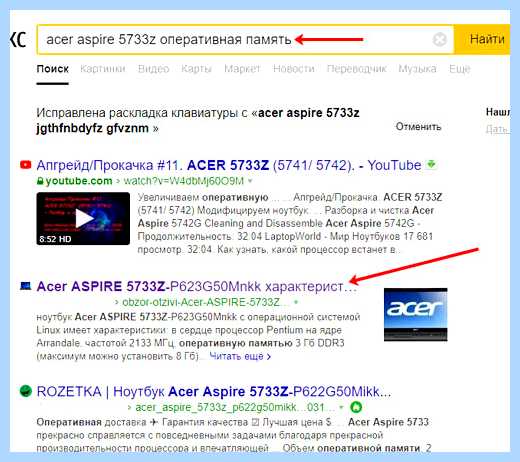Click the green ROZETKA favicon
The width and height of the screenshot is (520, 462).
click(26, 390)
